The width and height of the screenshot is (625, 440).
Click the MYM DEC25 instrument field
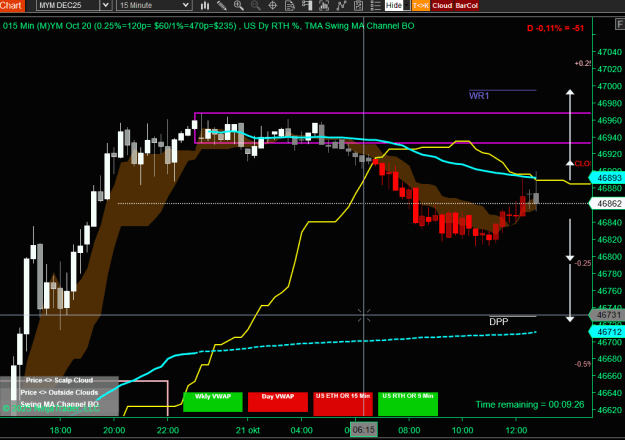click(68, 5)
